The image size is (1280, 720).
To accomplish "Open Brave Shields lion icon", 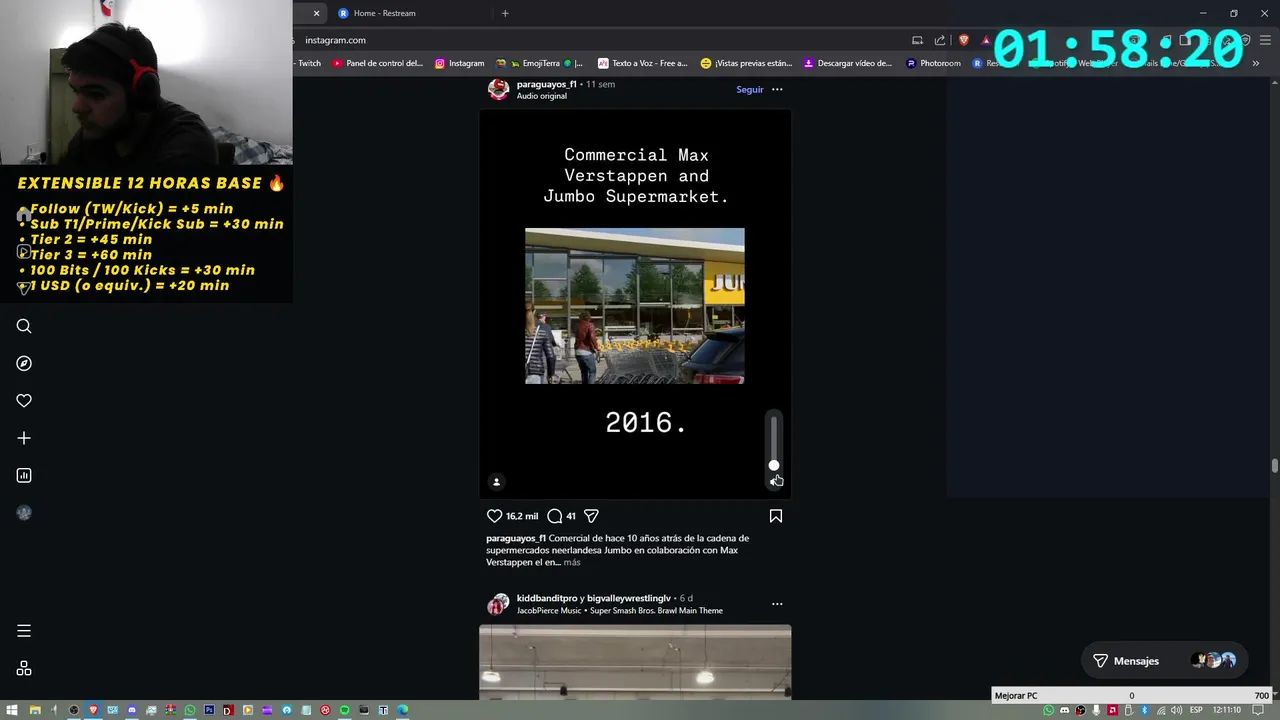I will pyautogui.click(x=964, y=40).
